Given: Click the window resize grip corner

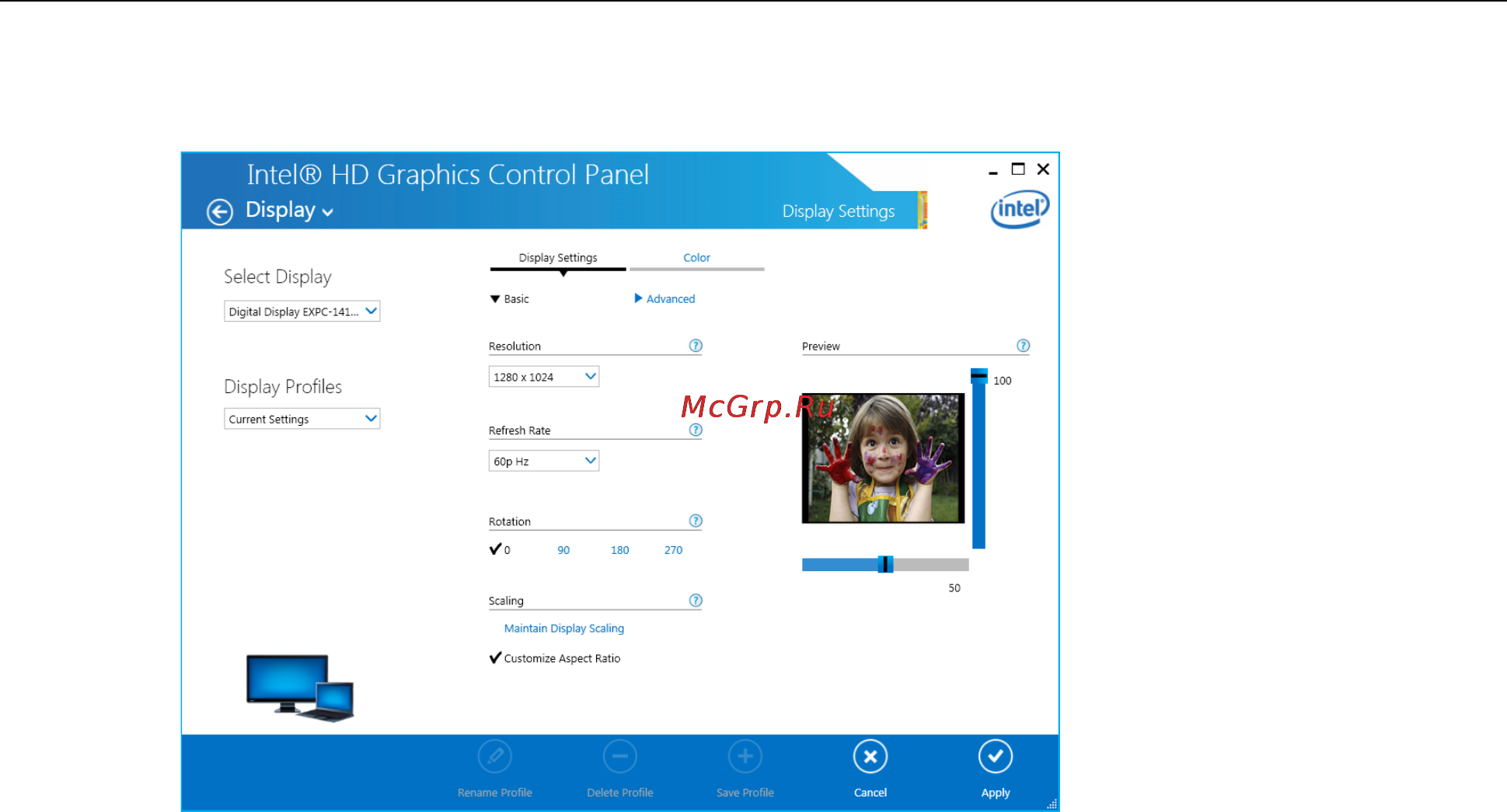Looking at the screenshot, I should 1052,805.
